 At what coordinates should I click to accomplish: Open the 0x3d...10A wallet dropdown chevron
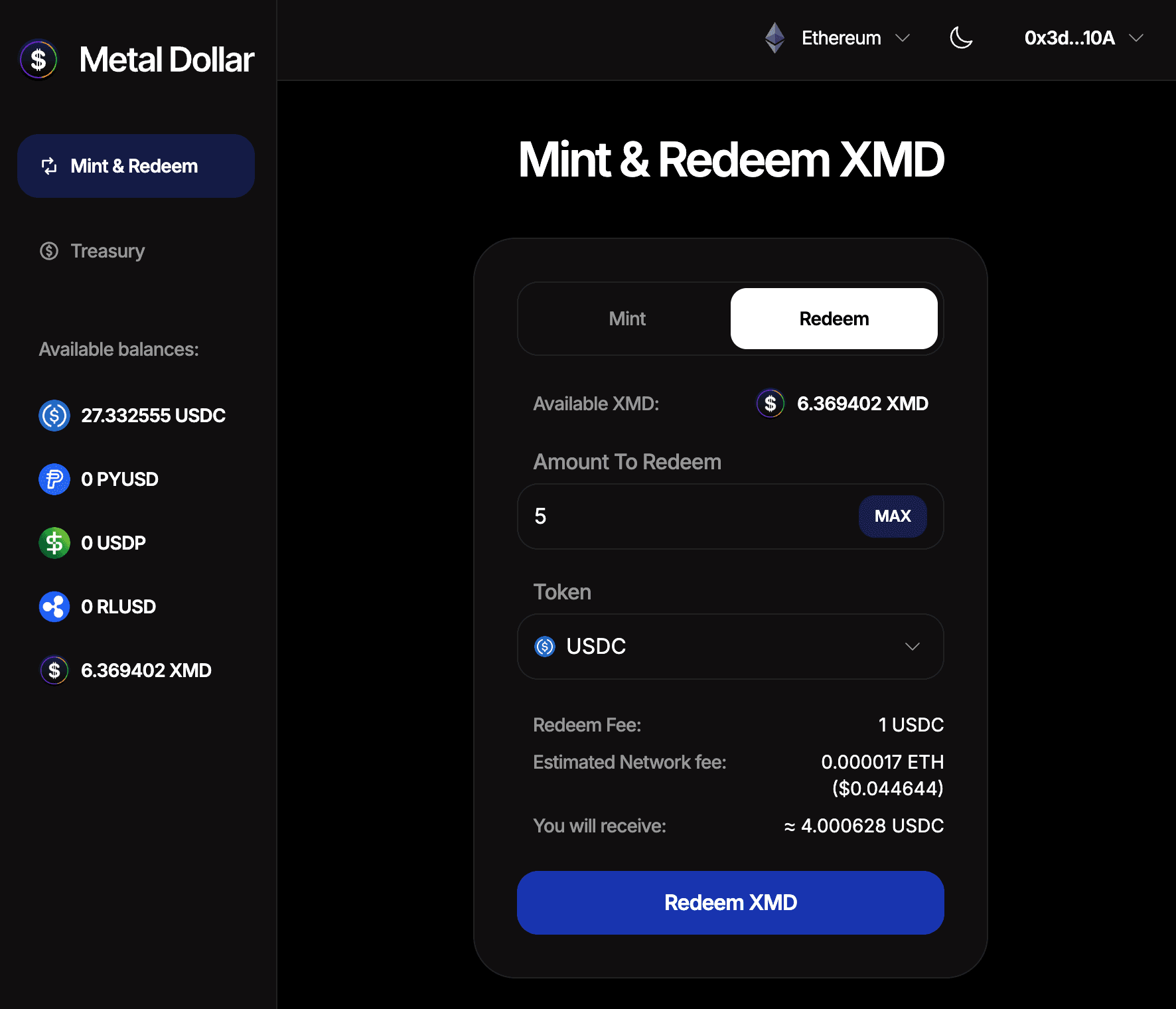1136,38
